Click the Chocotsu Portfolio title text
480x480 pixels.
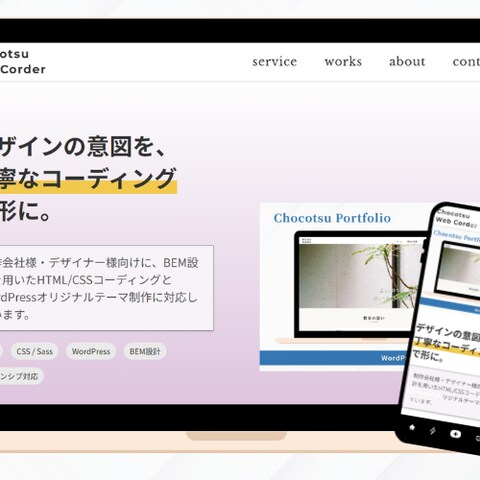click(332, 218)
